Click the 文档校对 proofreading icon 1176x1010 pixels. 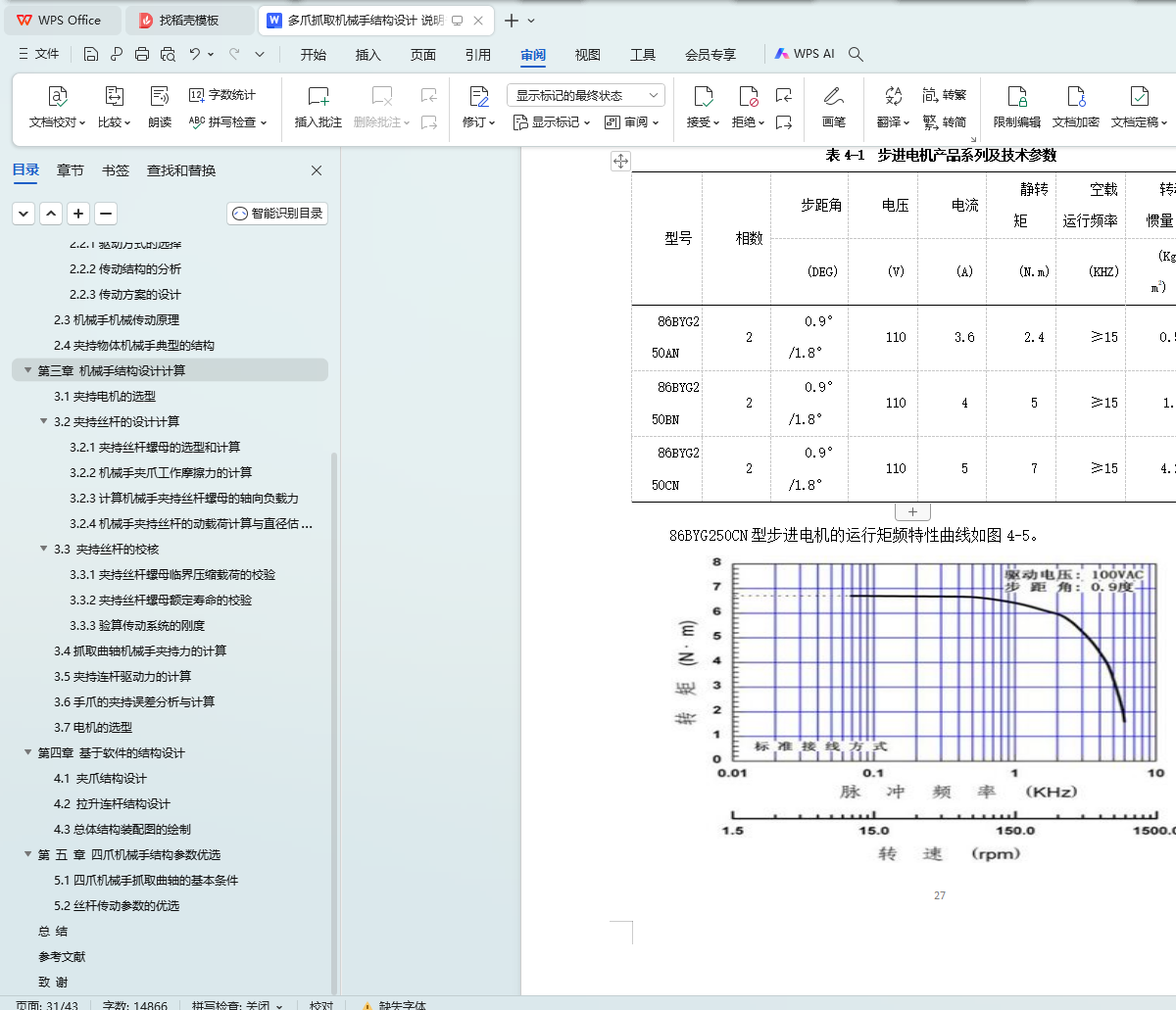click(58, 96)
